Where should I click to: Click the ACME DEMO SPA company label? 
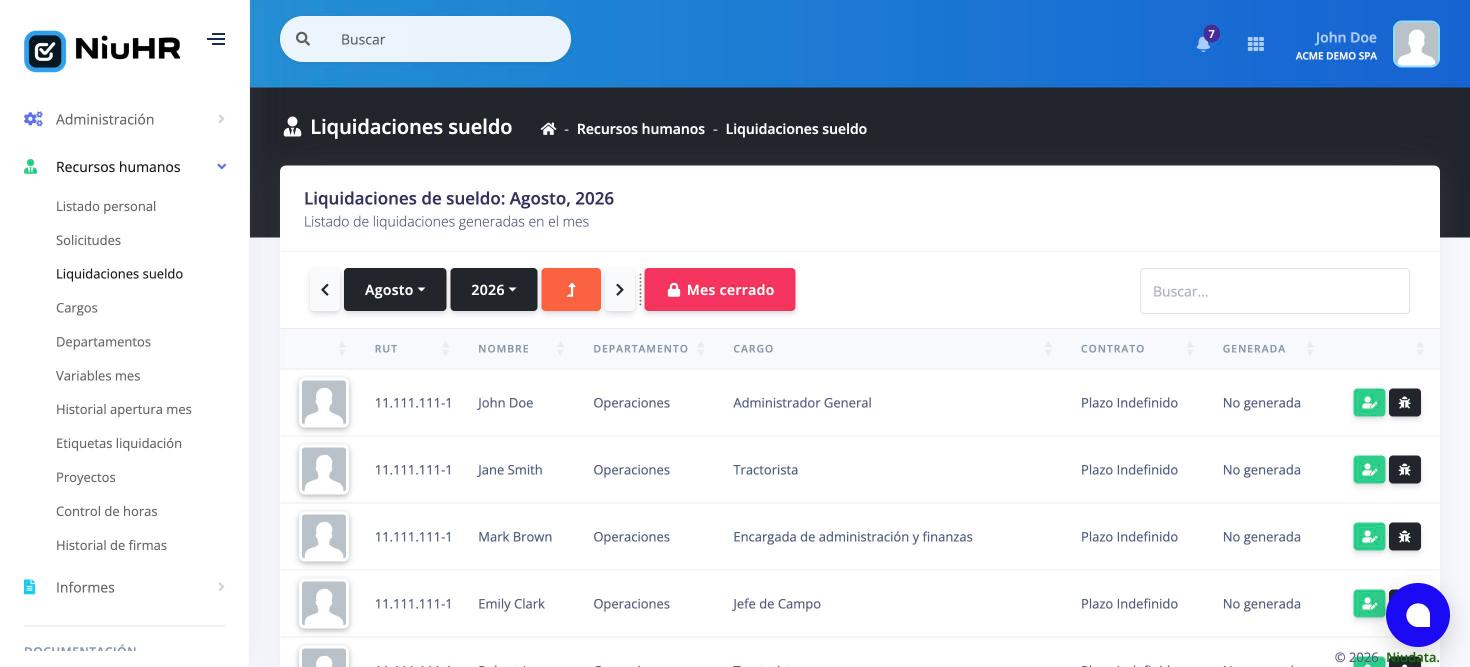1336,56
